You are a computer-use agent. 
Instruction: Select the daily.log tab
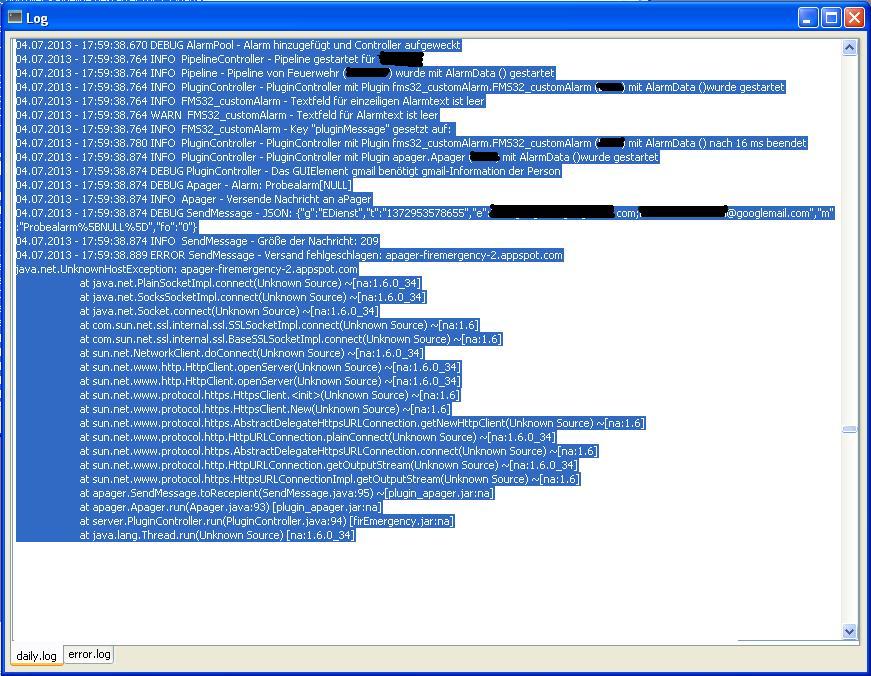[x=37, y=656]
